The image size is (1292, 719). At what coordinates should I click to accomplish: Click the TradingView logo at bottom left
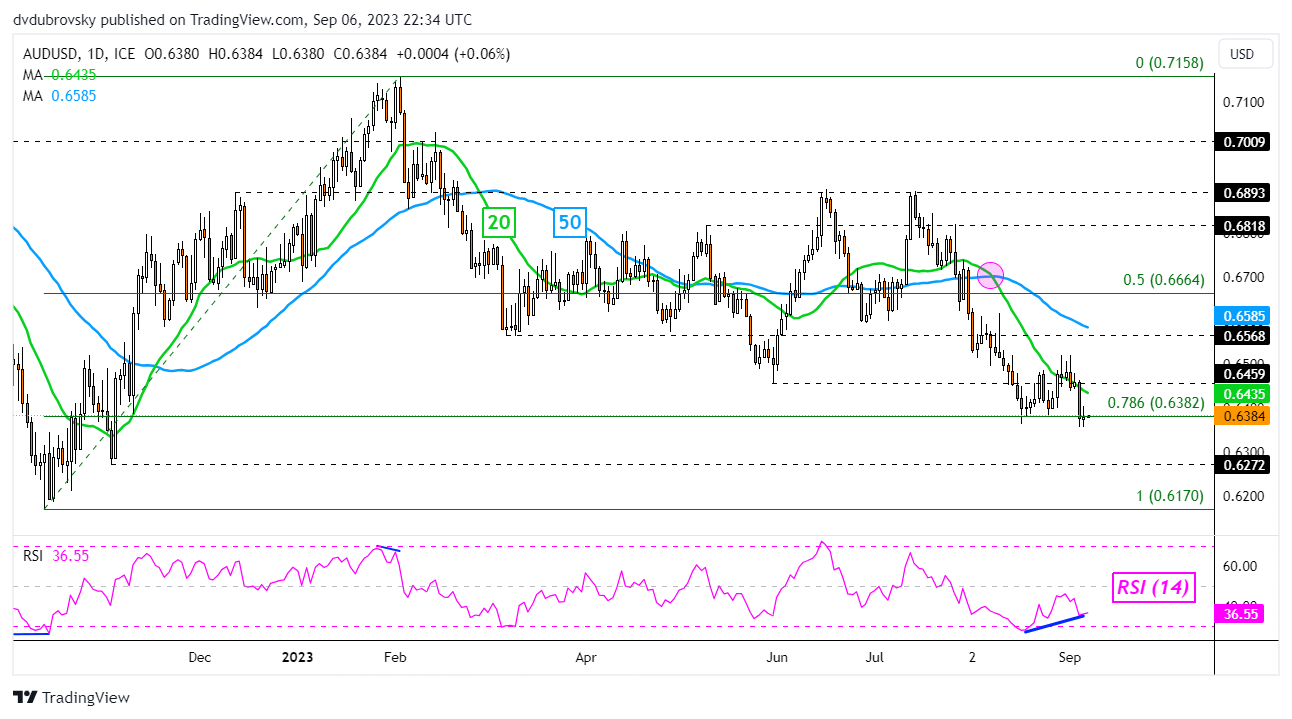[71, 697]
